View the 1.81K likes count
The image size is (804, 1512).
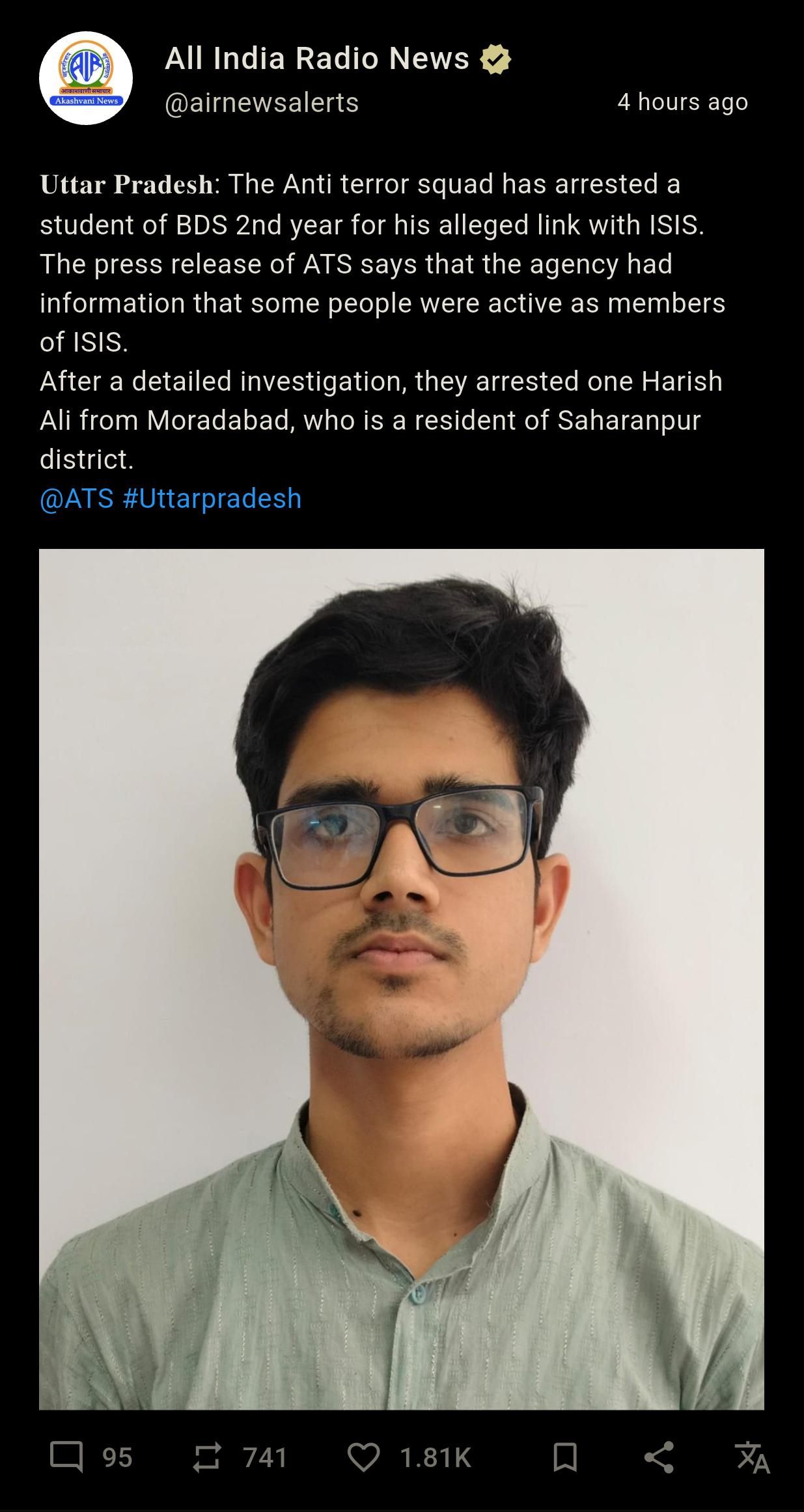pos(436,1458)
